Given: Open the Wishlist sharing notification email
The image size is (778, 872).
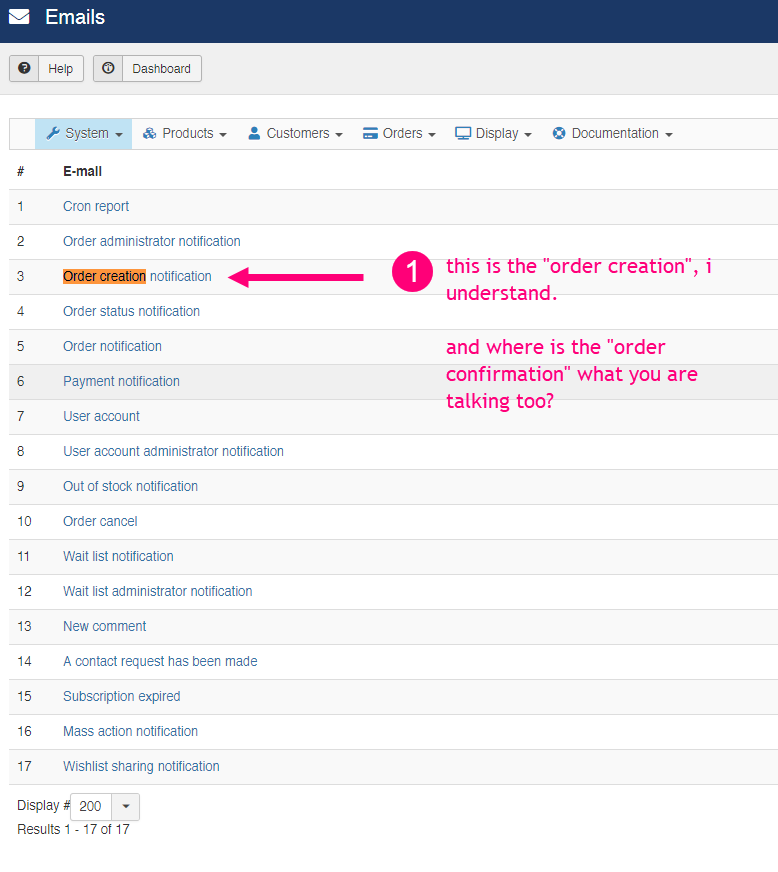Looking at the screenshot, I should coord(141,767).
